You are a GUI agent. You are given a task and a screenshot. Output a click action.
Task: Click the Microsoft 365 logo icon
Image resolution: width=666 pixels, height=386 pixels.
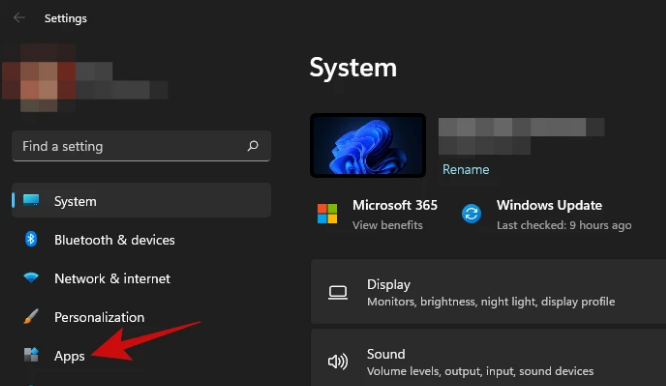pyautogui.click(x=327, y=214)
